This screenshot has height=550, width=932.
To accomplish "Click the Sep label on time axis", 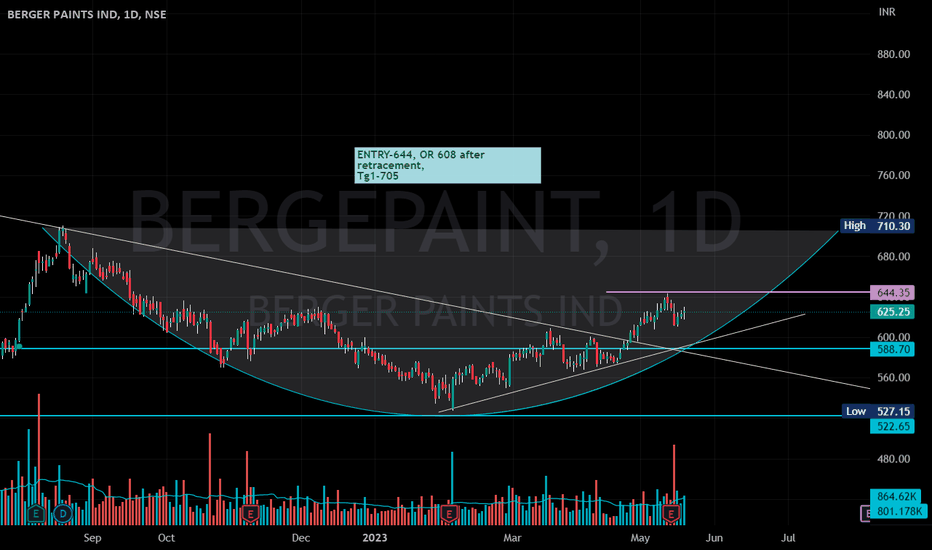I will (92, 538).
